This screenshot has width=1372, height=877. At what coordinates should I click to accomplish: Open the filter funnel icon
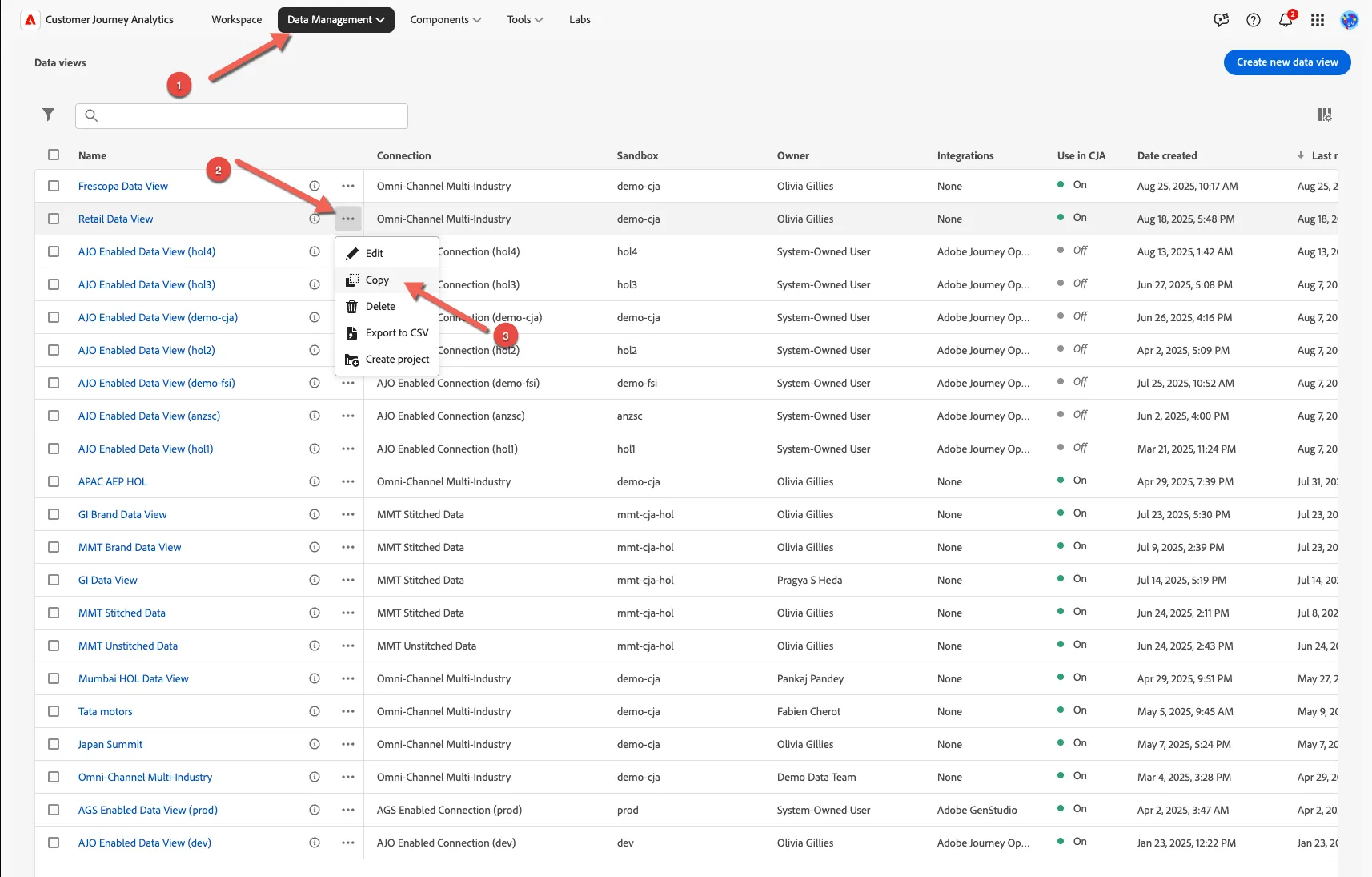(49, 115)
